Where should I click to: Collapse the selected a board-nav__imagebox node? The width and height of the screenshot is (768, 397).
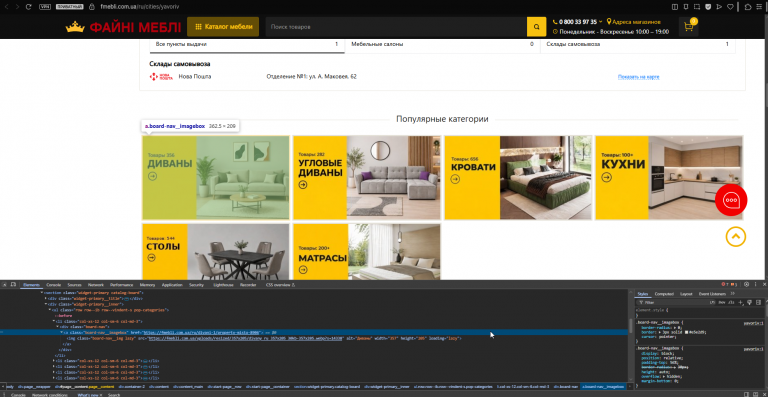pos(62,332)
